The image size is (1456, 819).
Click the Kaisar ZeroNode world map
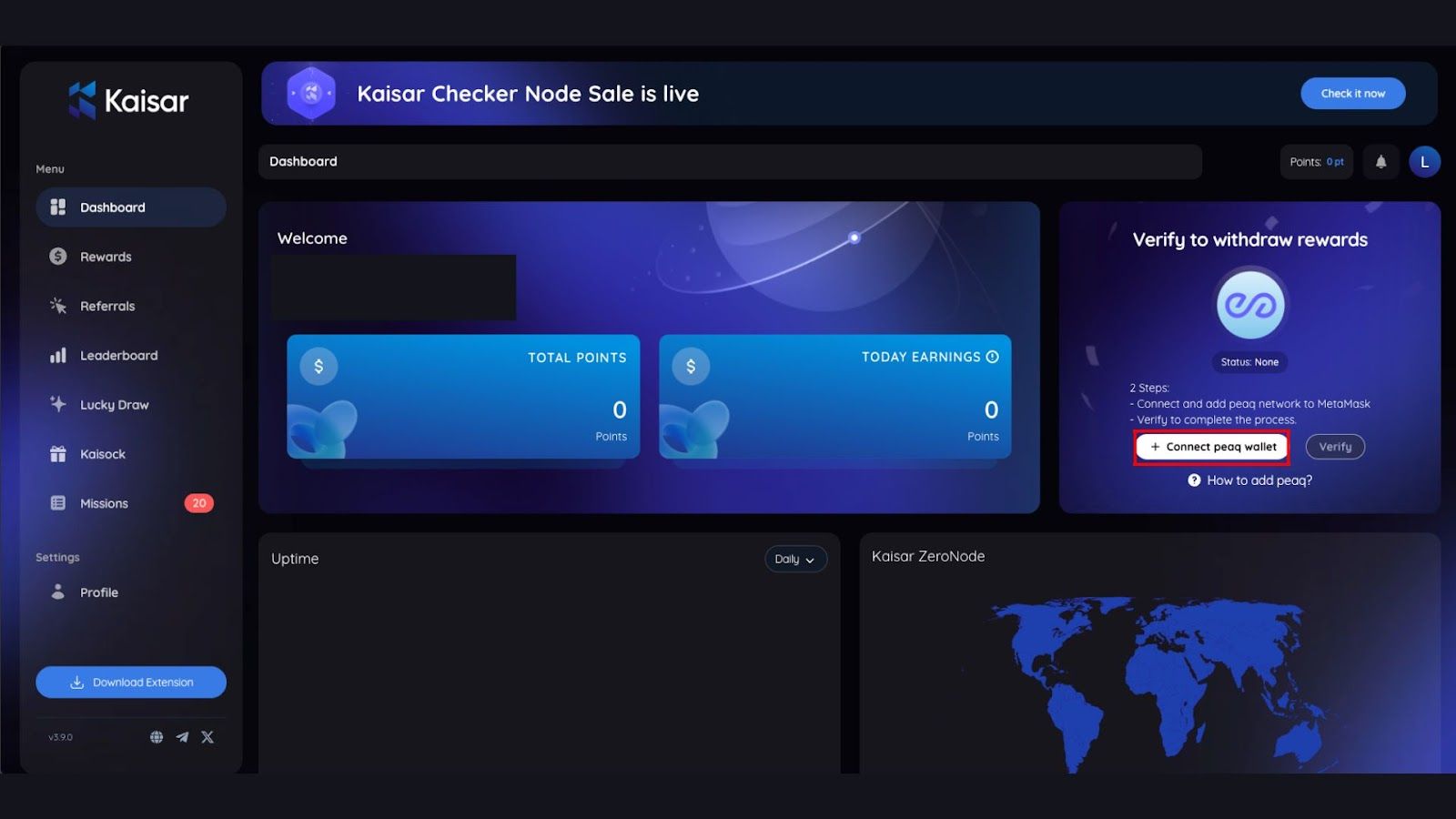(1158, 682)
